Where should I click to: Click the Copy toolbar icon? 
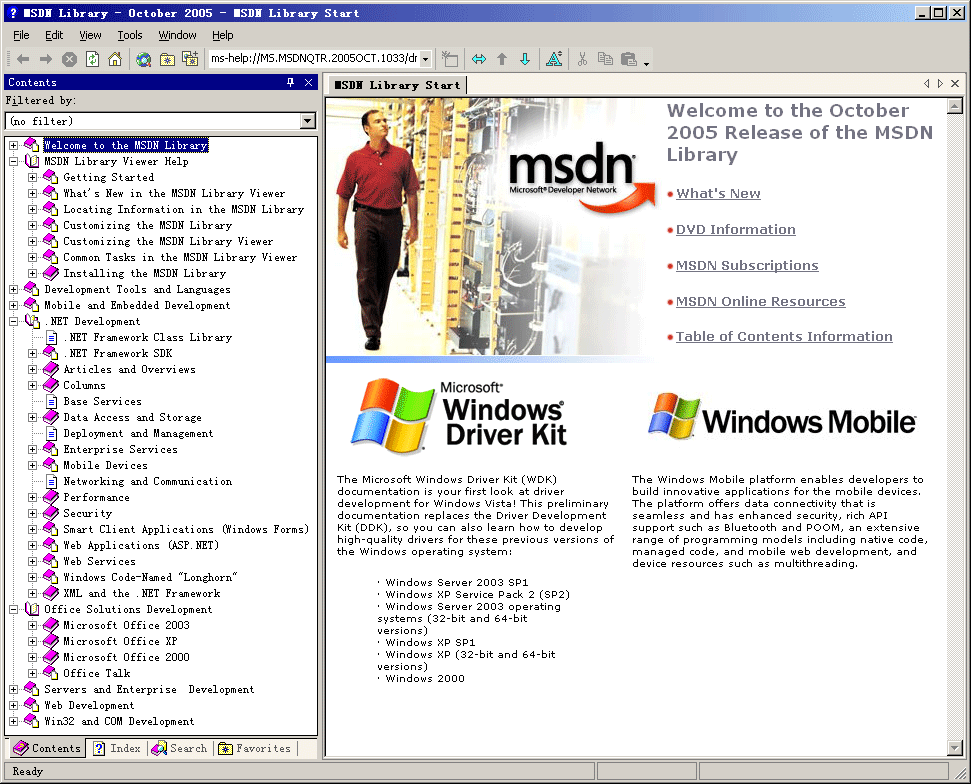[x=605, y=59]
